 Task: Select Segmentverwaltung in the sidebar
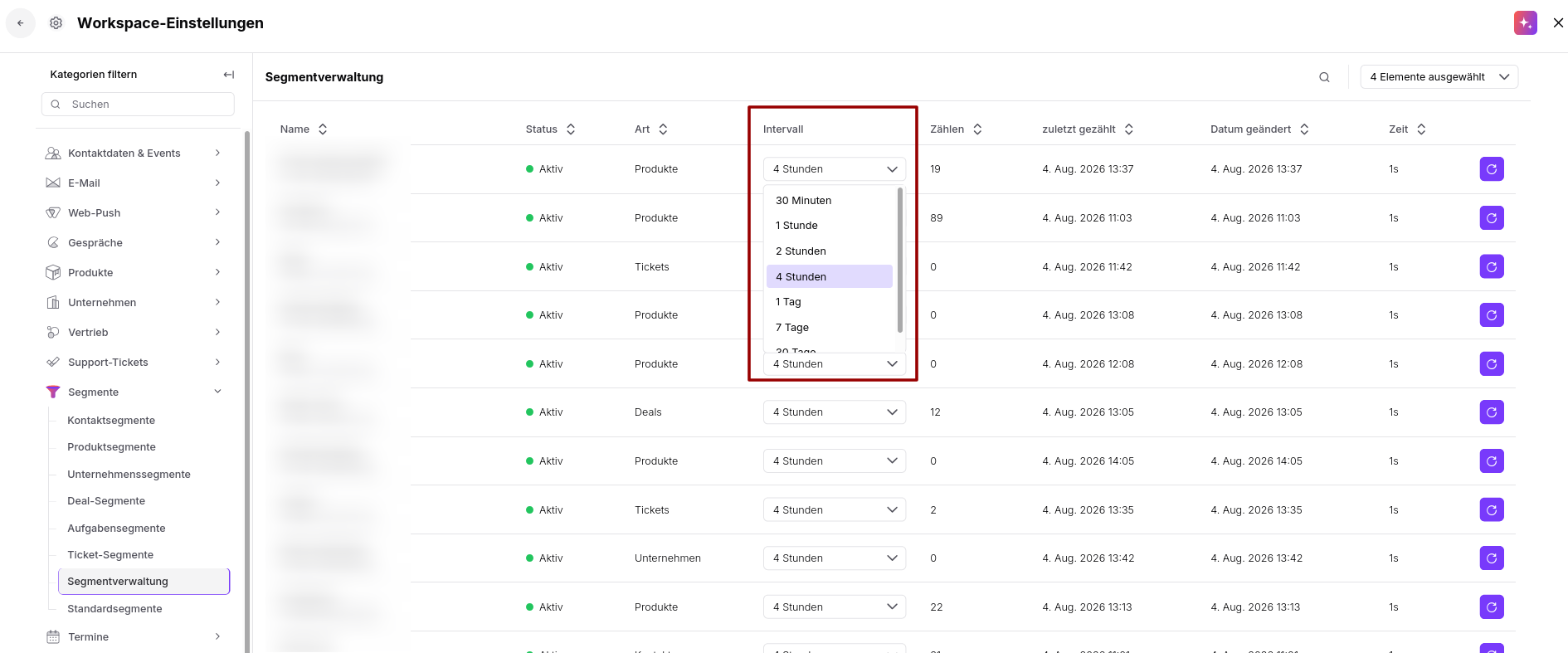click(x=144, y=582)
